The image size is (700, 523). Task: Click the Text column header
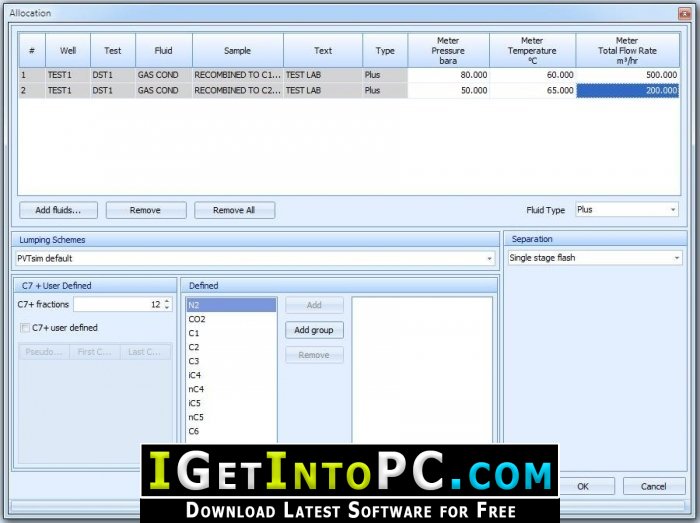pos(323,50)
